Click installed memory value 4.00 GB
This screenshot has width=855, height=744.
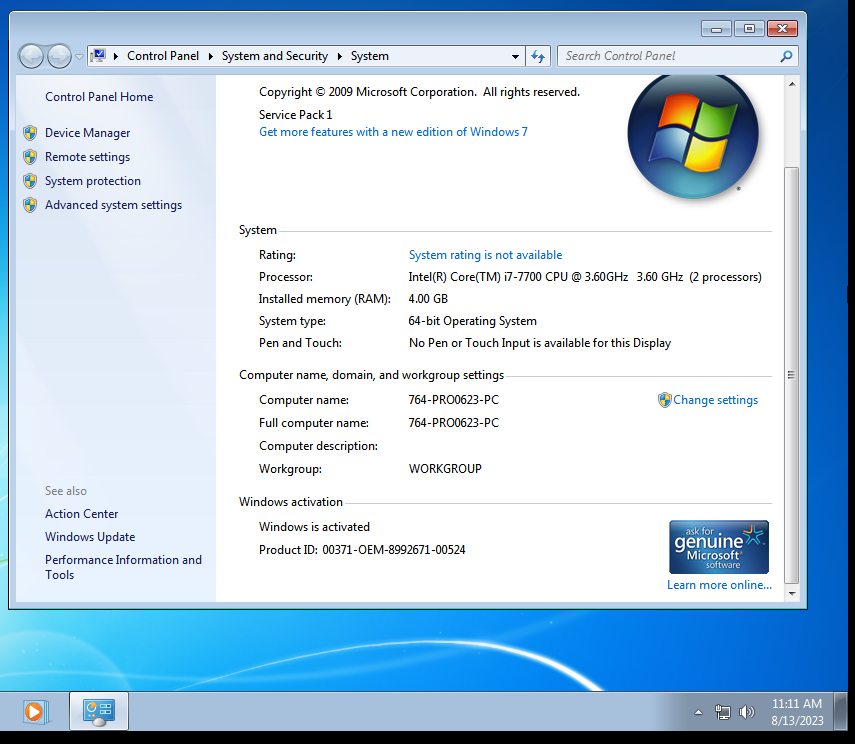428,299
